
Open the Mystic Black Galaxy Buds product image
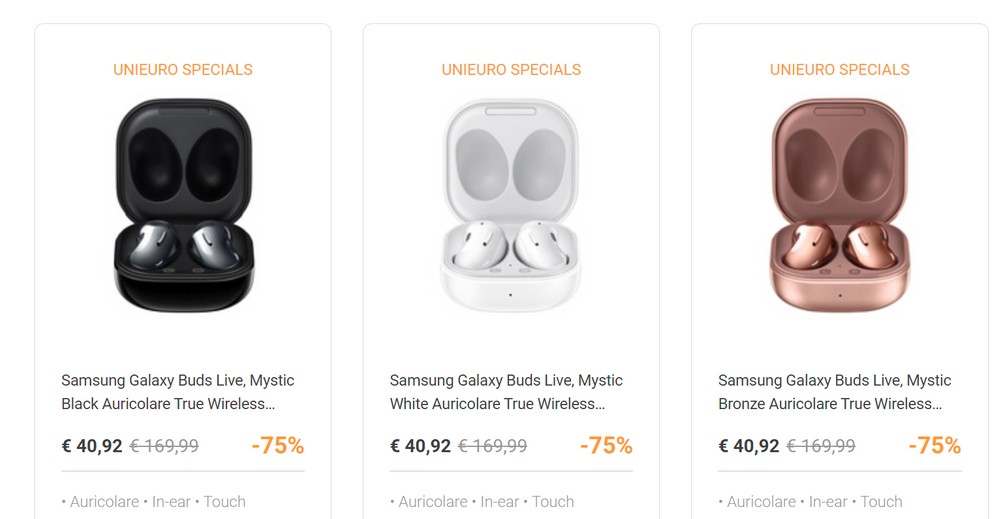click(x=183, y=205)
